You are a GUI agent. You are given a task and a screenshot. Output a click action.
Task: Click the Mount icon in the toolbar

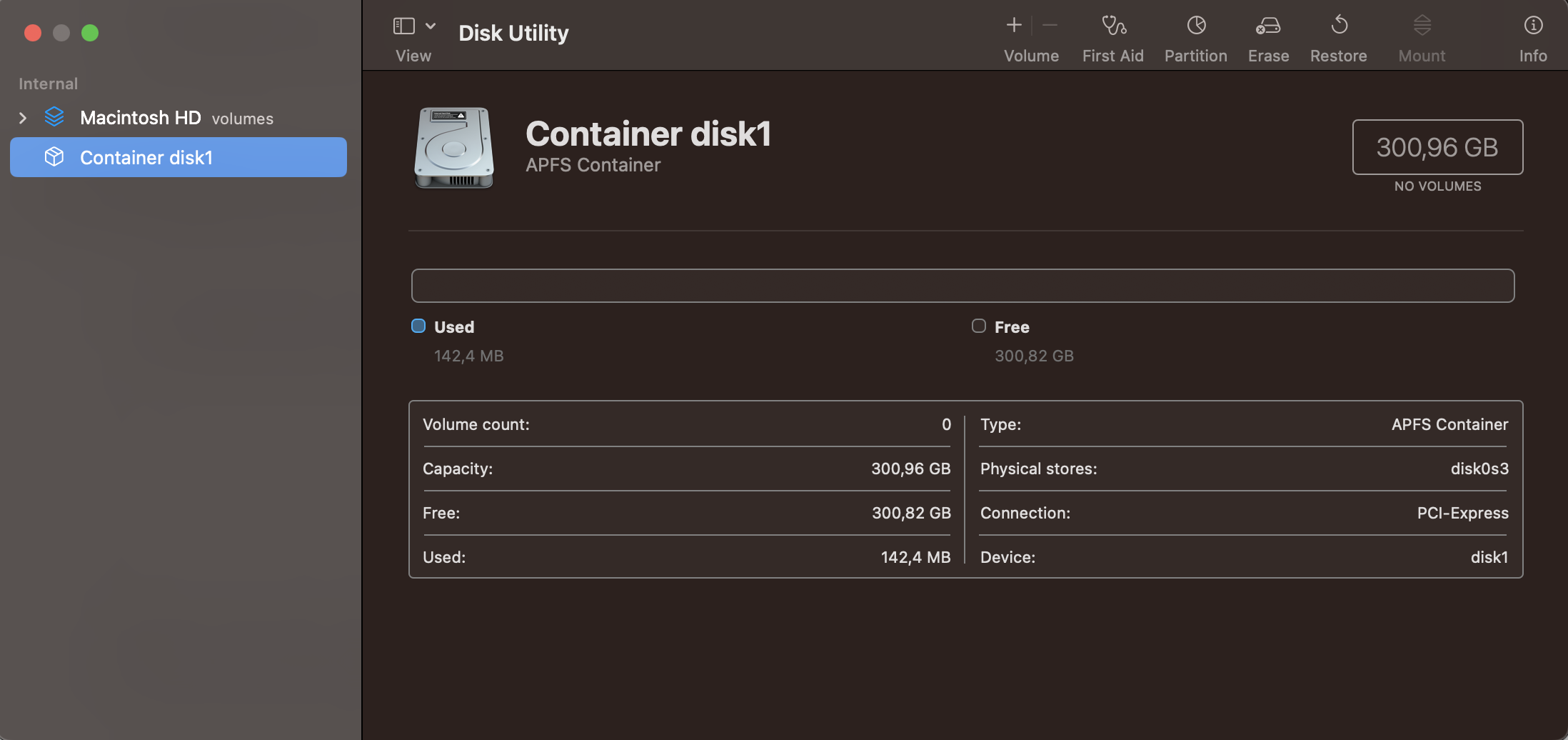(x=1421, y=26)
